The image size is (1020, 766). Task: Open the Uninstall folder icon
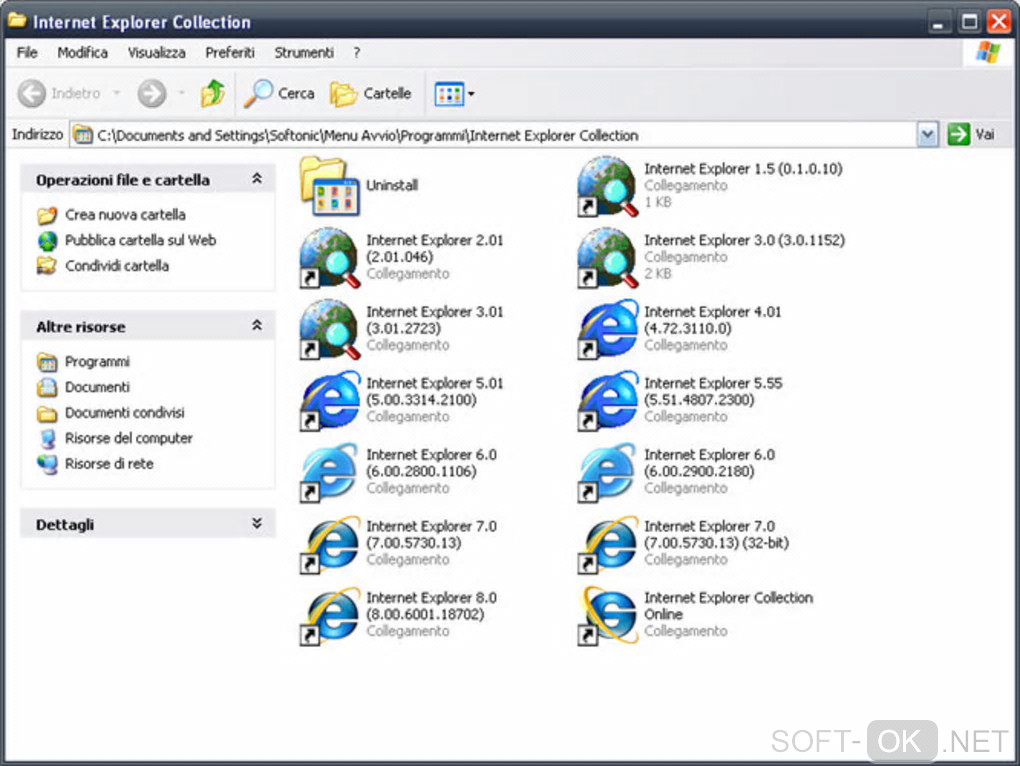(x=329, y=186)
